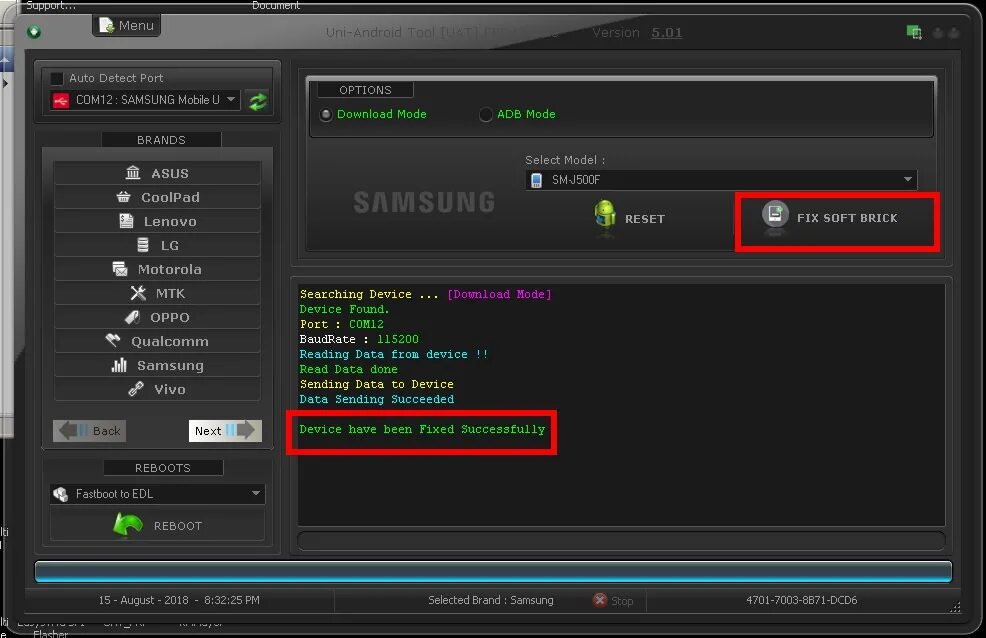986x638 pixels.
Task: Select the Lenovo brand
Action: pyautogui.click(x=157, y=221)
